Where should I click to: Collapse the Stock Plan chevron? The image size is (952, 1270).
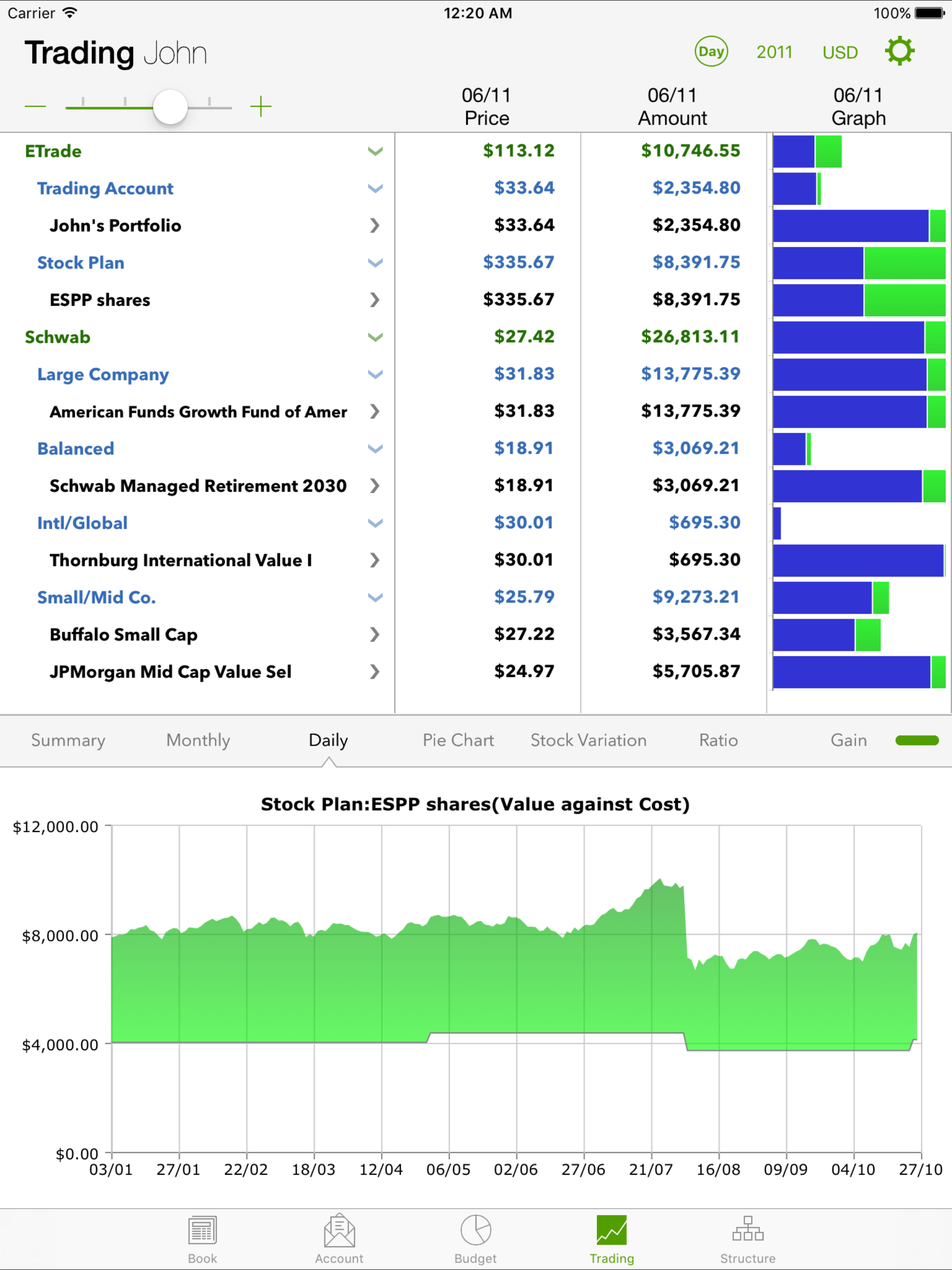tap(375, 263)
